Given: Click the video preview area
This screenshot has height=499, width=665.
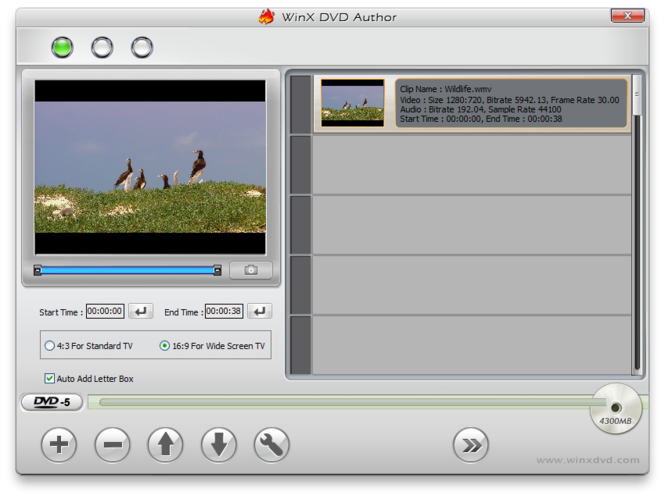Looking at the screenshot, I should (x=150, y=167).
